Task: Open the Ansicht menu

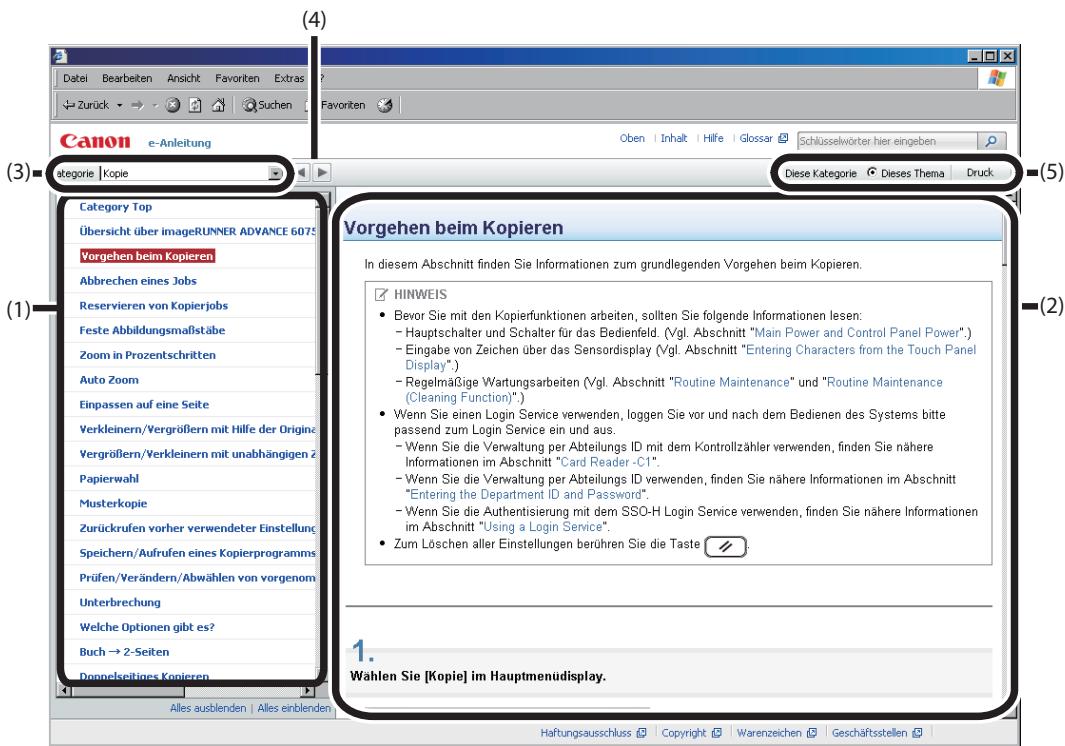Action: coord(183,78)
